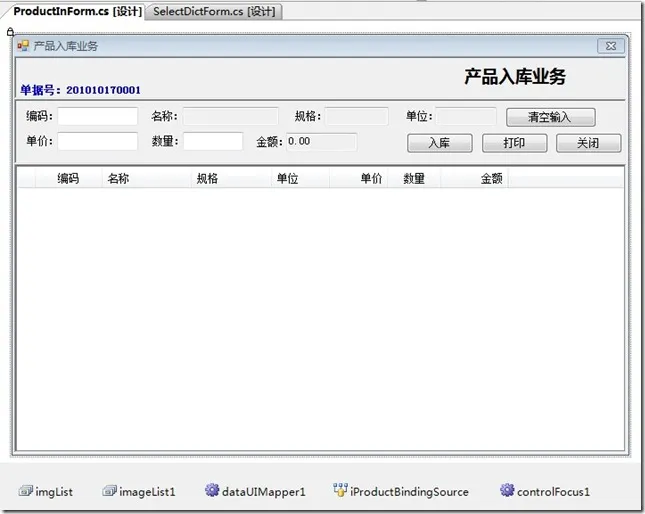
Task: Select the 金额: label
Action: click(269, 142)
